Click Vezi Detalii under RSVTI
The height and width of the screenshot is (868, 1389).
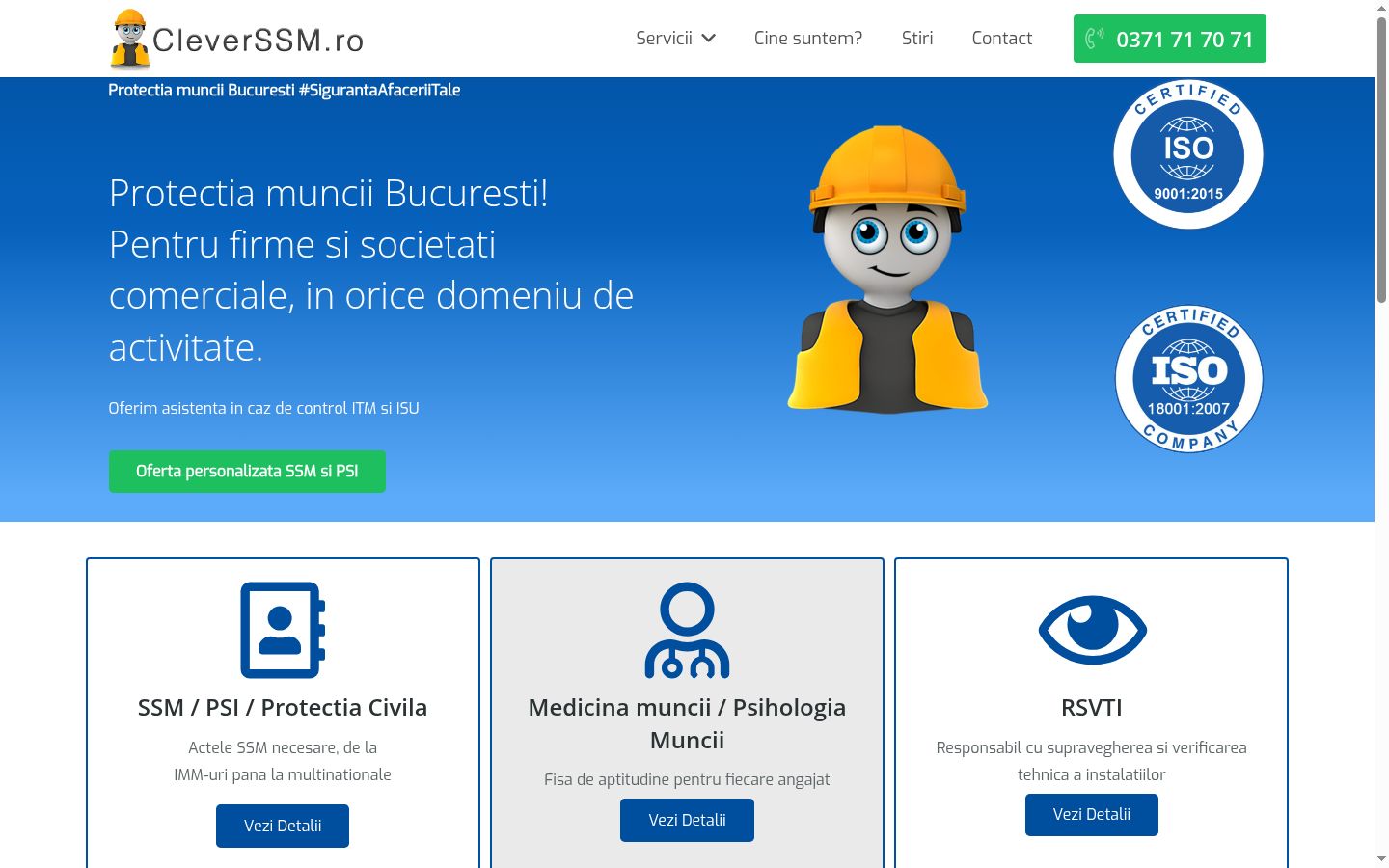pos(1092,815)
